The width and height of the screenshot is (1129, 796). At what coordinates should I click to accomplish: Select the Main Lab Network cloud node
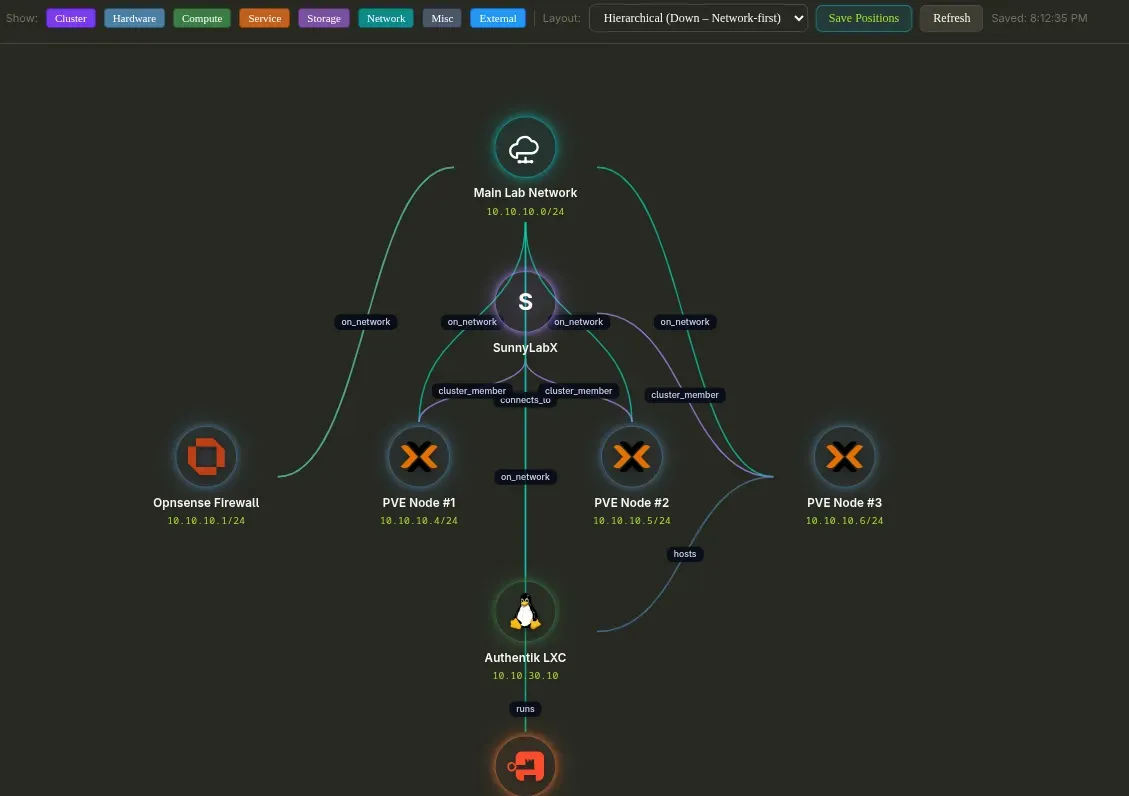coord(525,148)
